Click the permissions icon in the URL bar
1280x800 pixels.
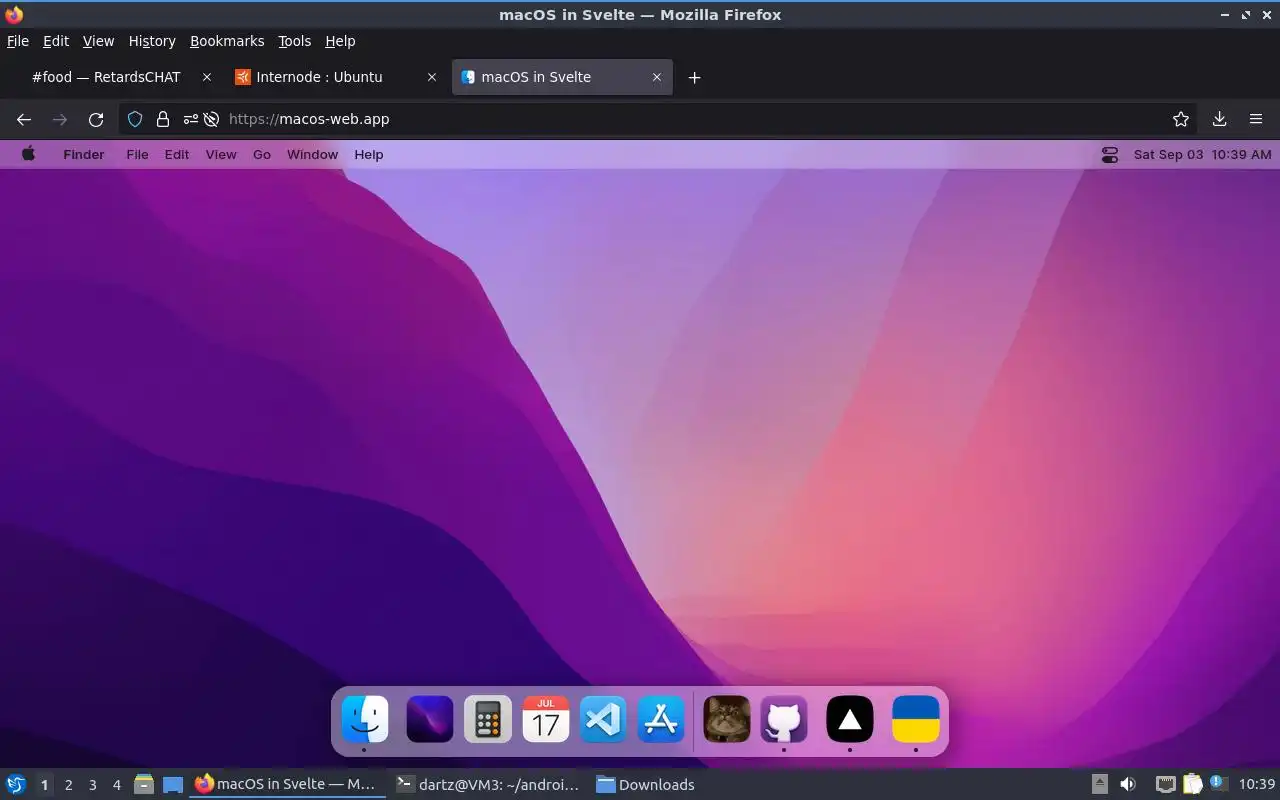tap(191, 119)
